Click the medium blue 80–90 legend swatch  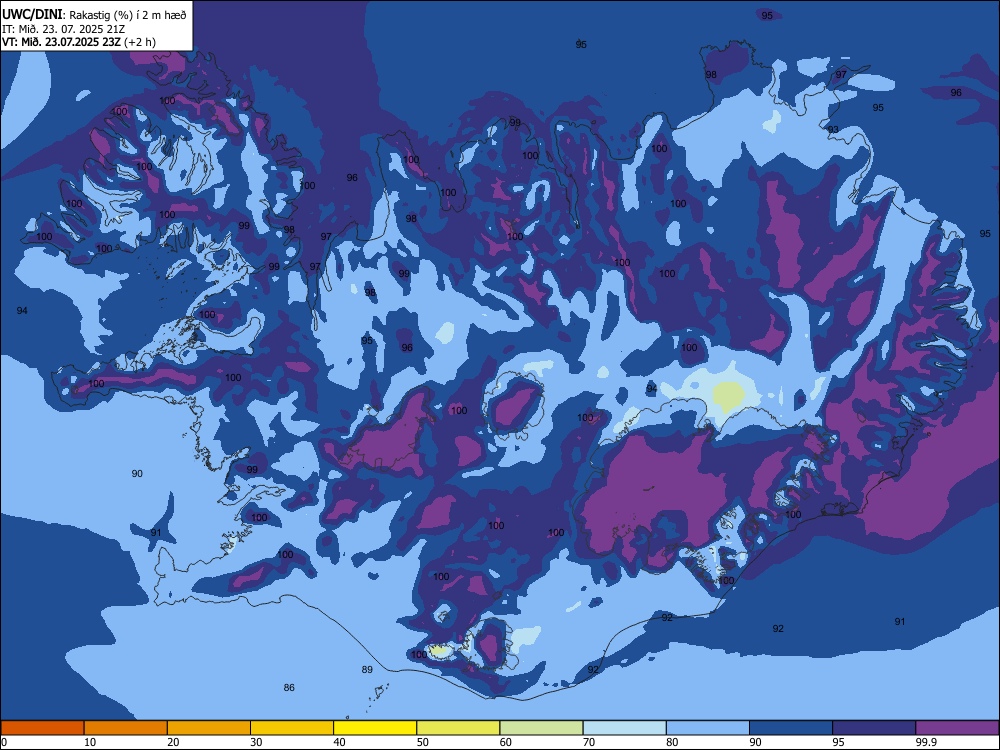tap(708, 728)
